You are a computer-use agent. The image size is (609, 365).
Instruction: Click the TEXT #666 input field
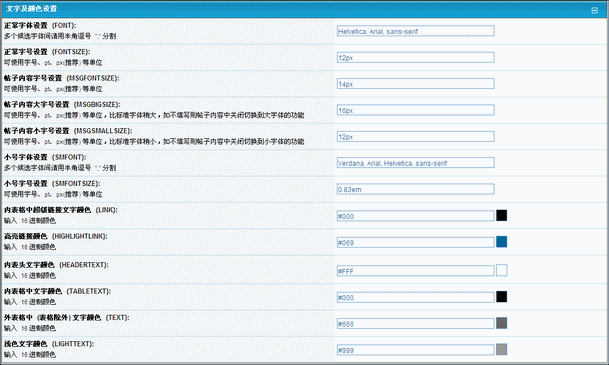[x=416, y=323]
